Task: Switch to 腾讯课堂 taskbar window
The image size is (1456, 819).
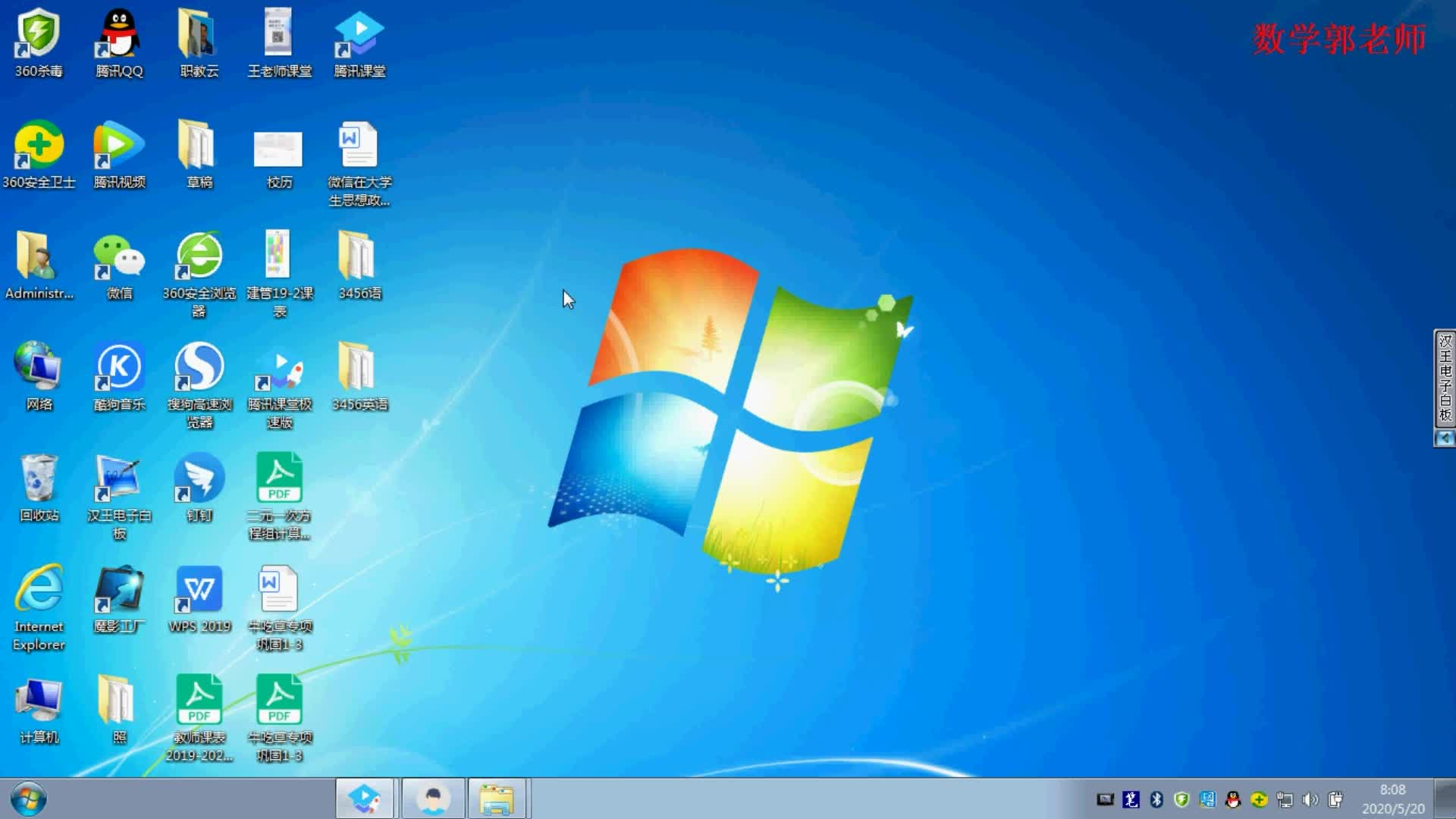Action: (x=365, y=799)
